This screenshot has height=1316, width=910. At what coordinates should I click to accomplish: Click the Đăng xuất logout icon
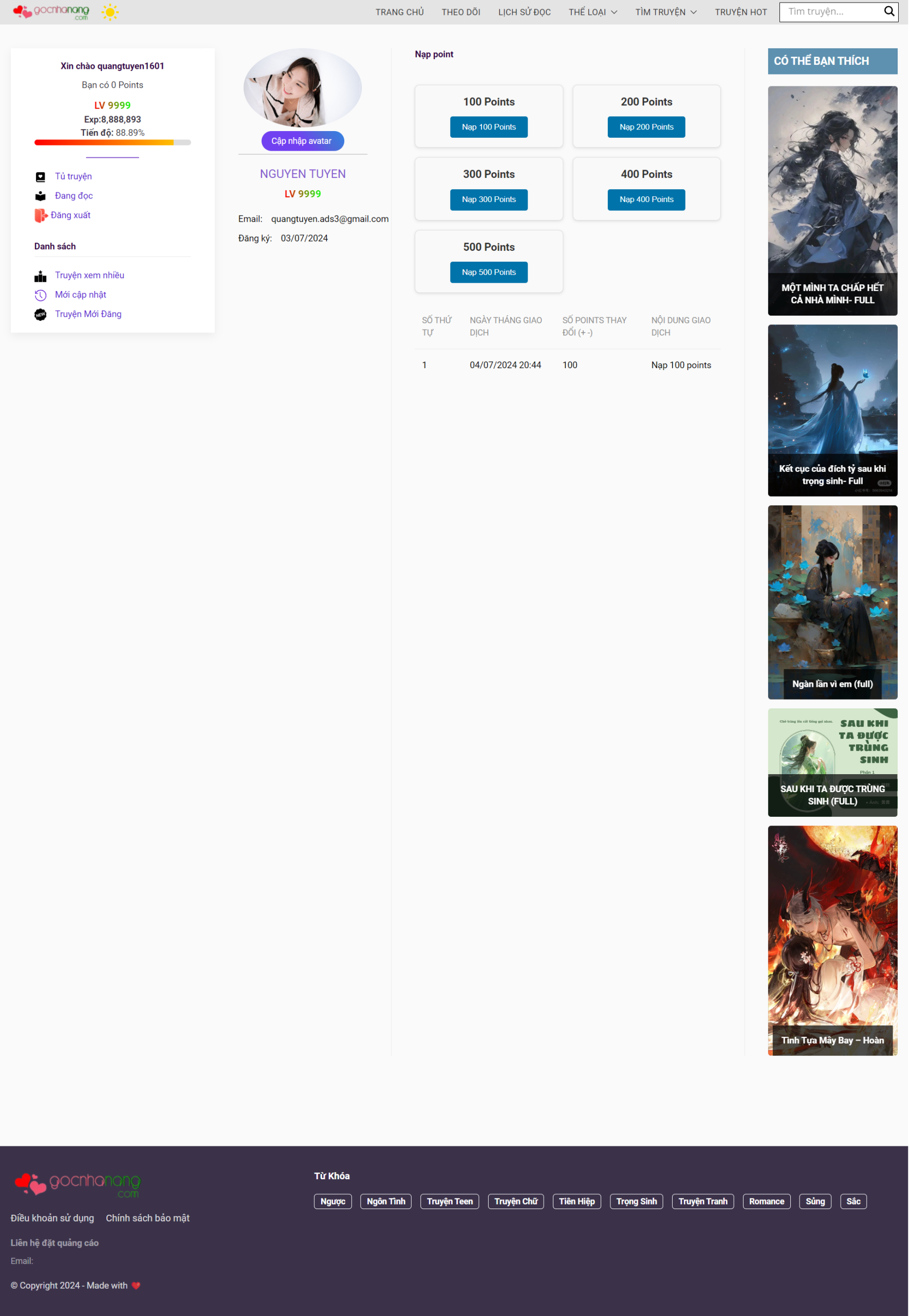(x=41, y=215)
